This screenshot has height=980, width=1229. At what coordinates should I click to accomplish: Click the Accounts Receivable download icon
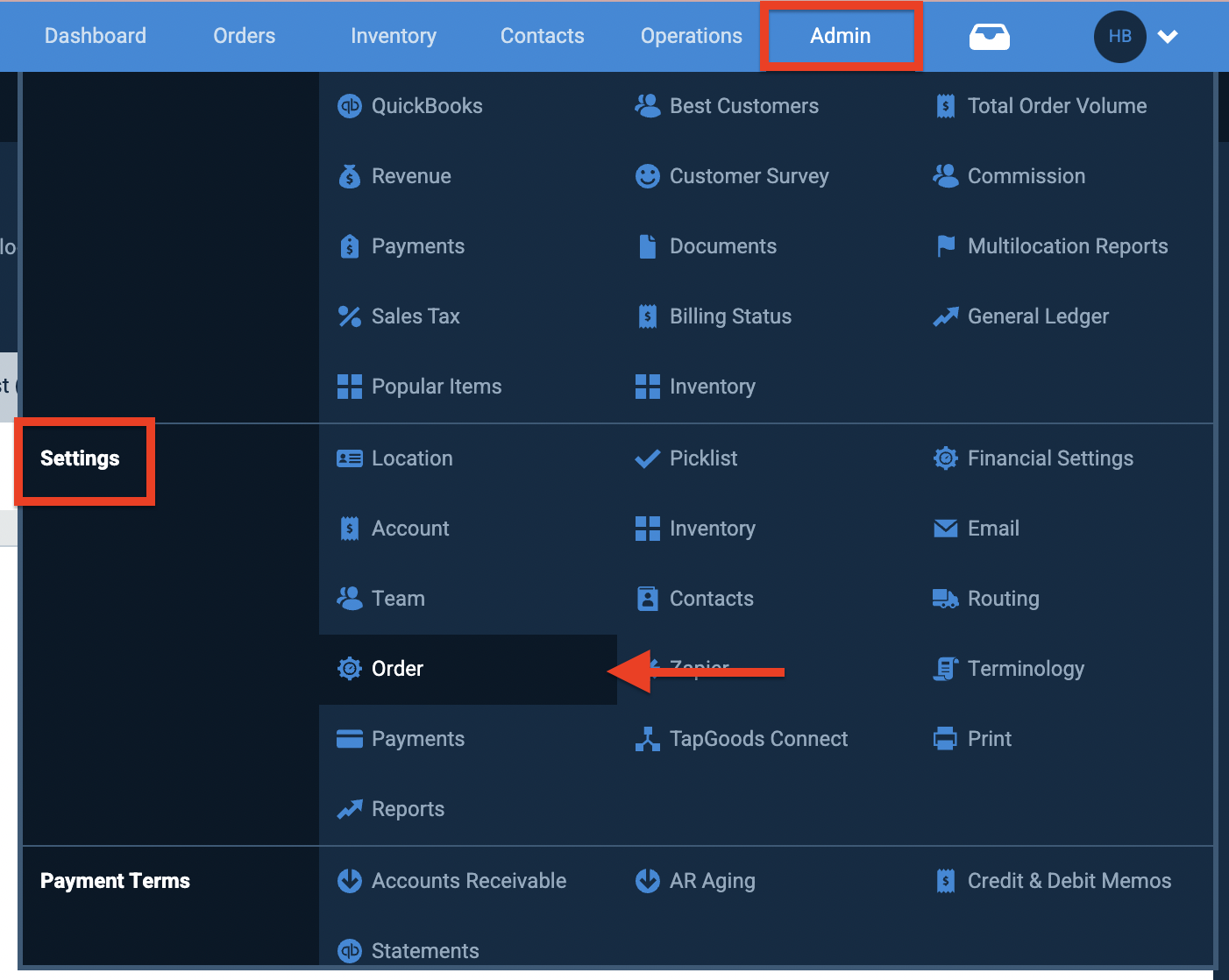(x=350, y=881)
